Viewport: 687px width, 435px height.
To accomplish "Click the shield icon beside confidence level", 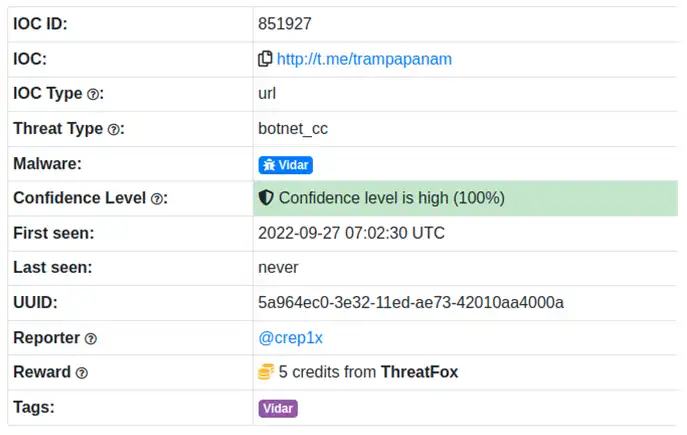I will (x=266, y=198).
